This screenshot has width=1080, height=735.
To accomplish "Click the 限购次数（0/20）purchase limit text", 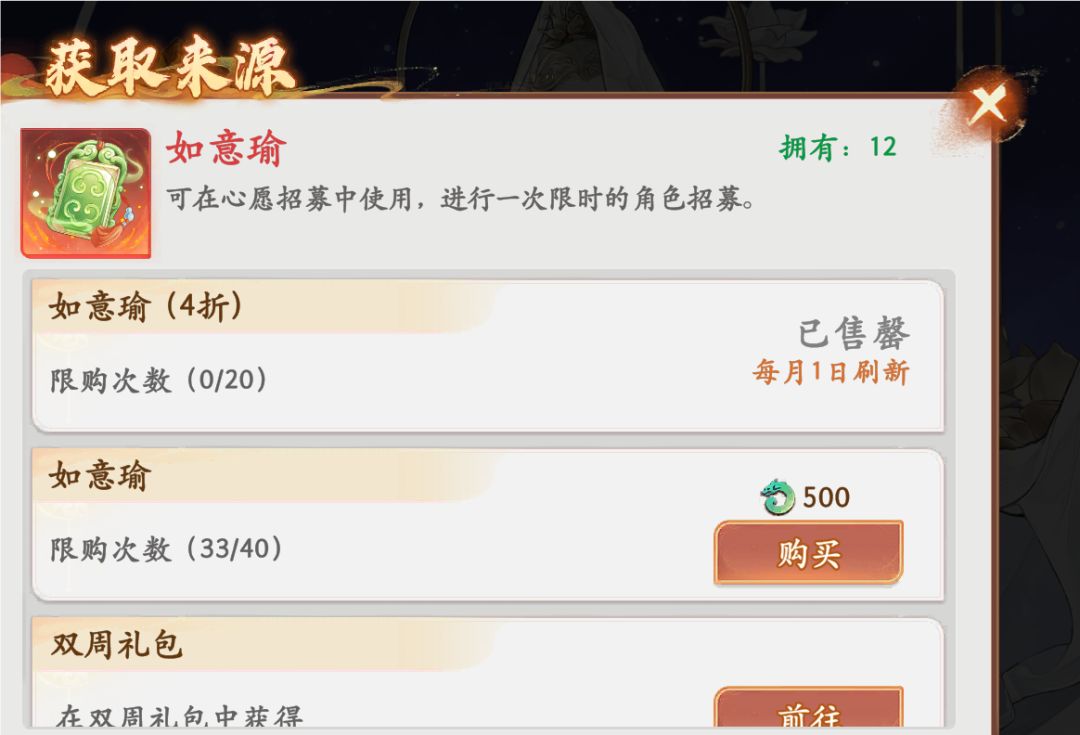I will (x=159, y=380).
